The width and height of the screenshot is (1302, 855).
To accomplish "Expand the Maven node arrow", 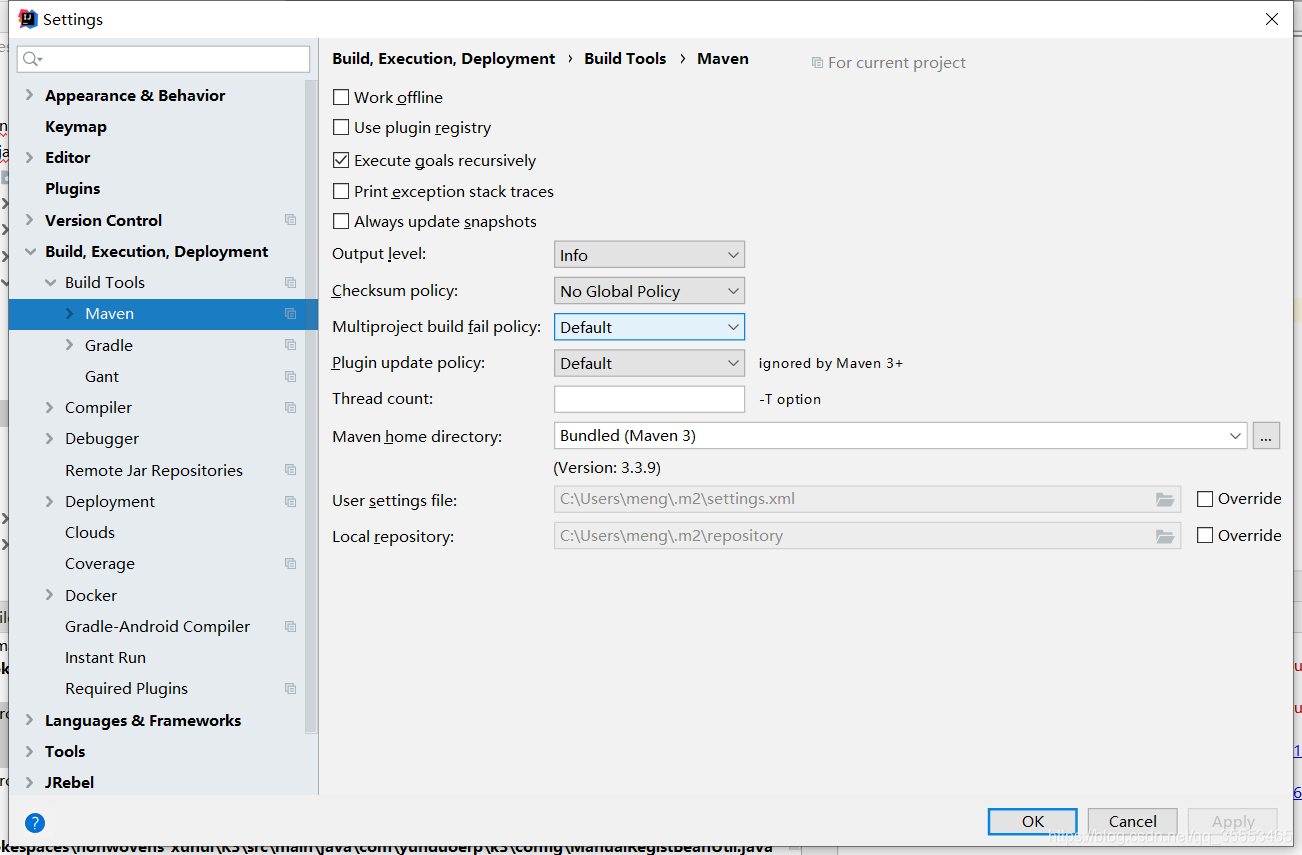I will pos(69,313).
